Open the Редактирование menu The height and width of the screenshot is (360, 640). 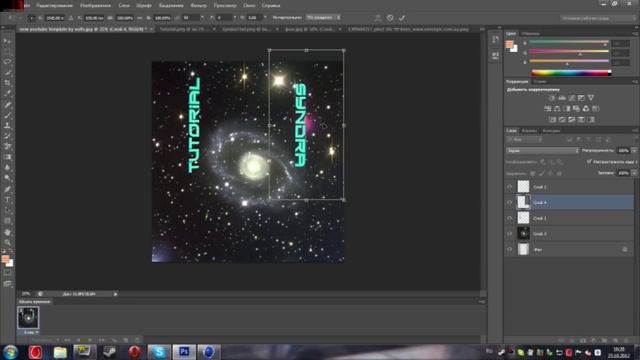tap(54, 6)
